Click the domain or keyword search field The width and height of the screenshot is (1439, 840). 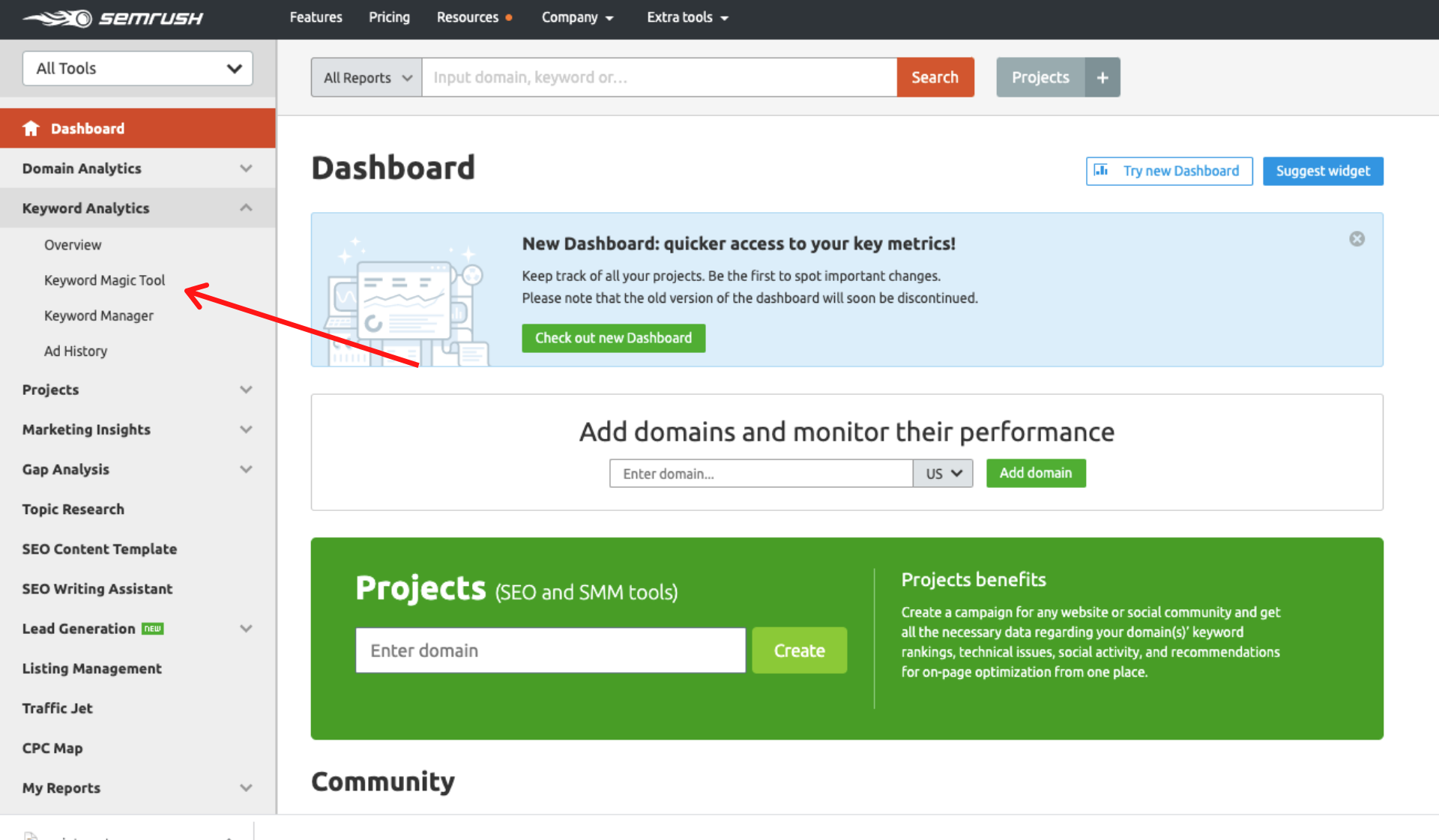[660, 77]
